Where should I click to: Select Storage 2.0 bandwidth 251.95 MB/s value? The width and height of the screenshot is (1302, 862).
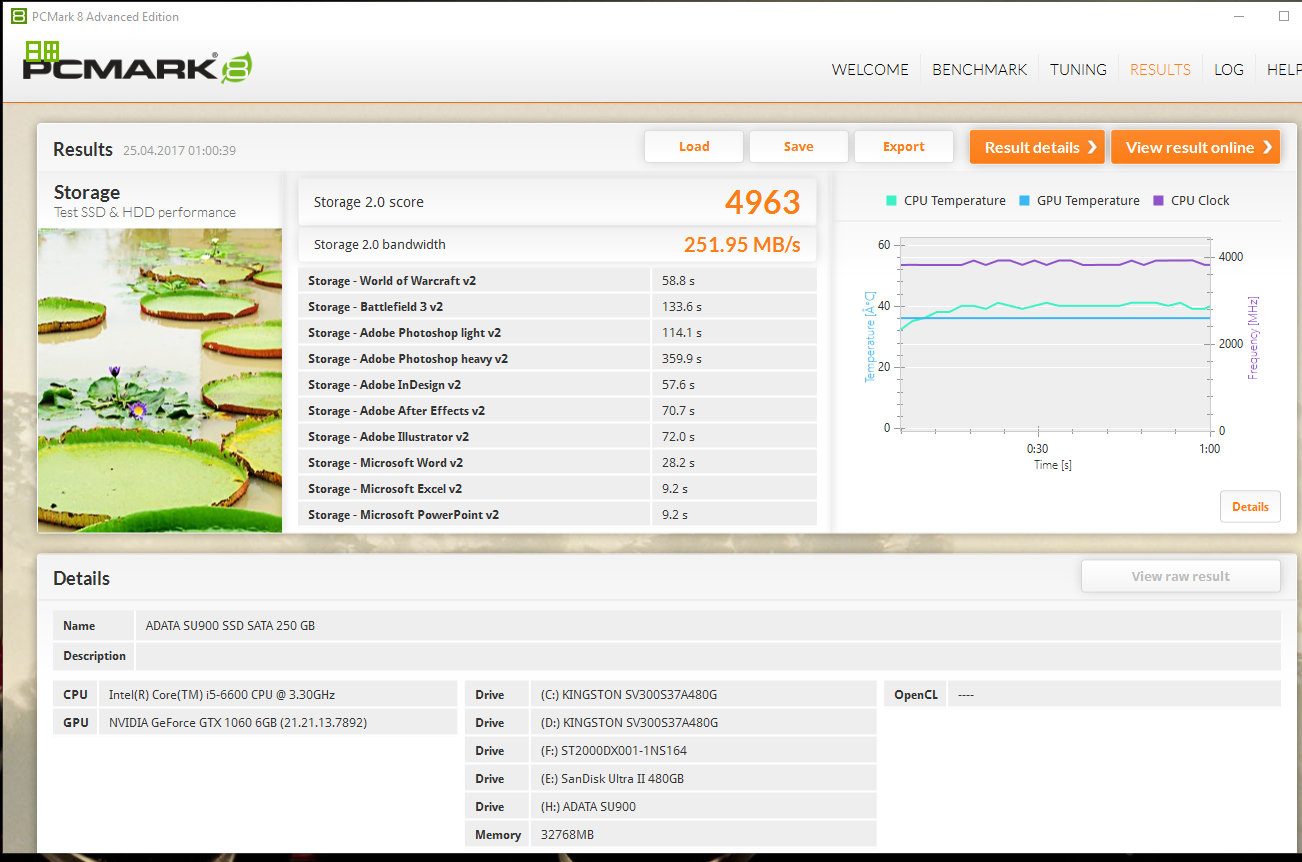[742, 245]
